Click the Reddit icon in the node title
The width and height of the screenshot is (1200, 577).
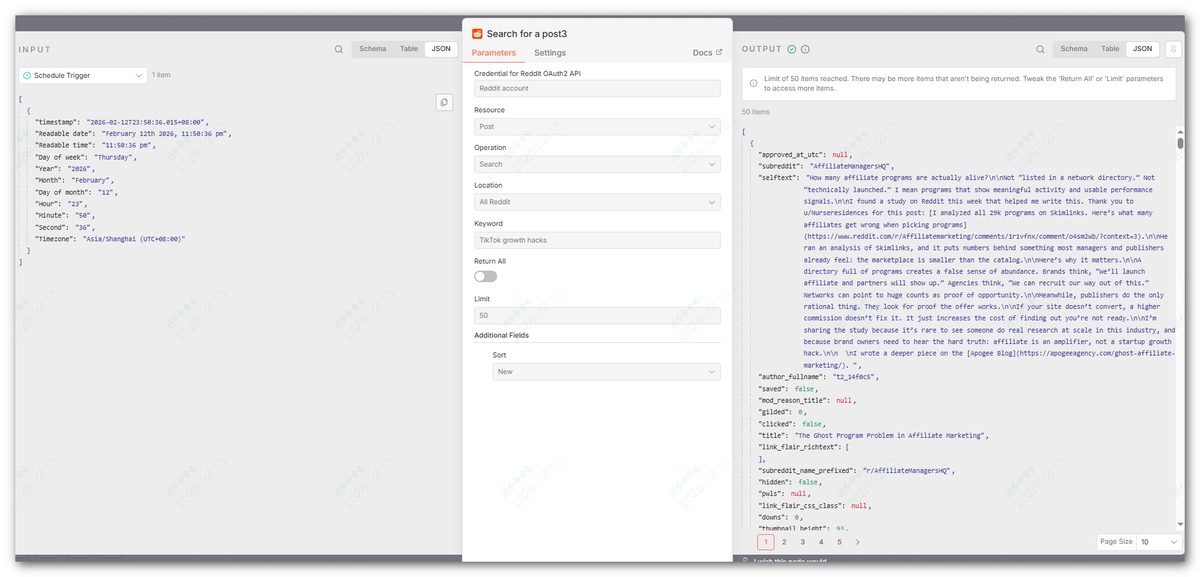click(477, 33)
